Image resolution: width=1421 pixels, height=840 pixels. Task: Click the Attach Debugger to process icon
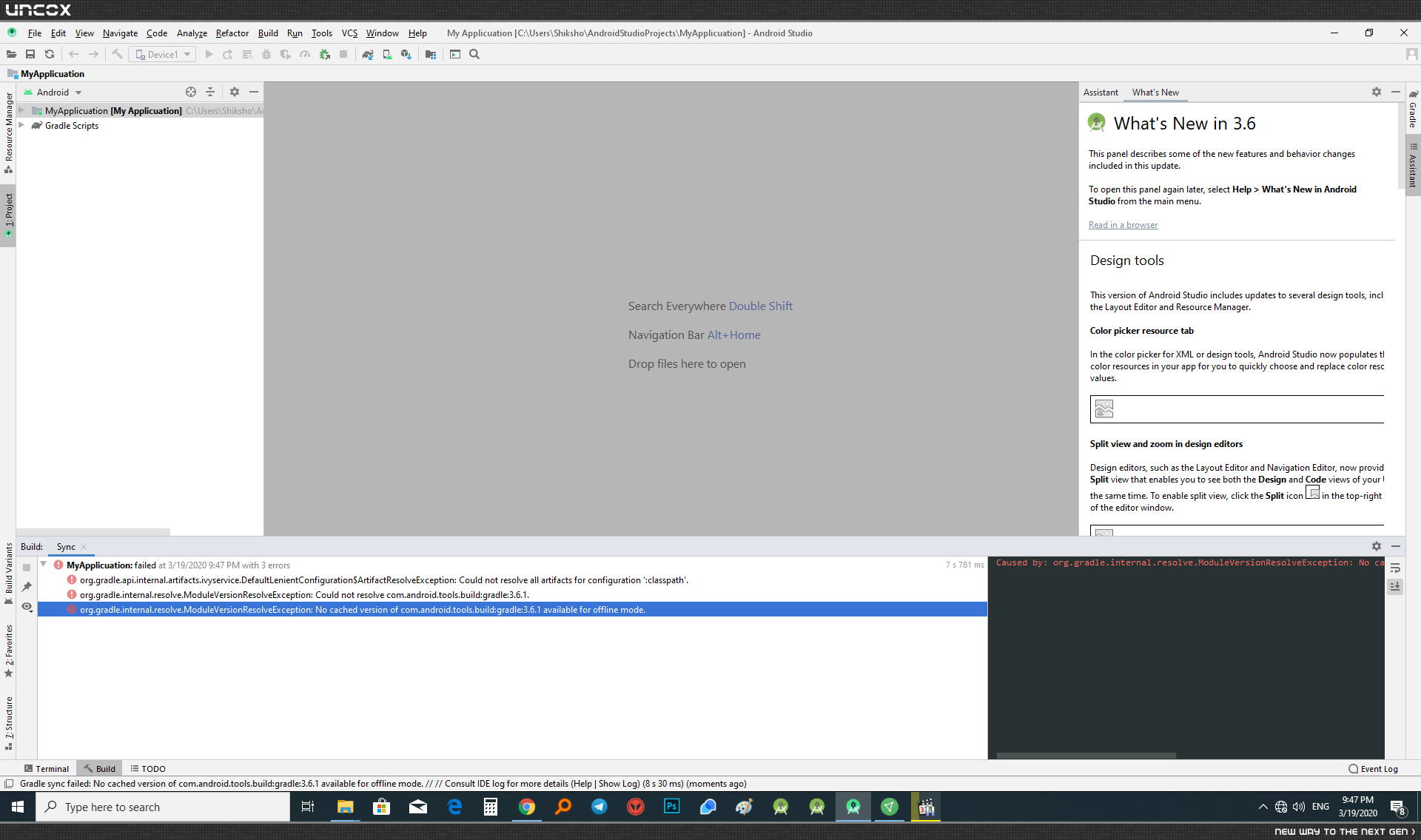click(x=324, y=54)
